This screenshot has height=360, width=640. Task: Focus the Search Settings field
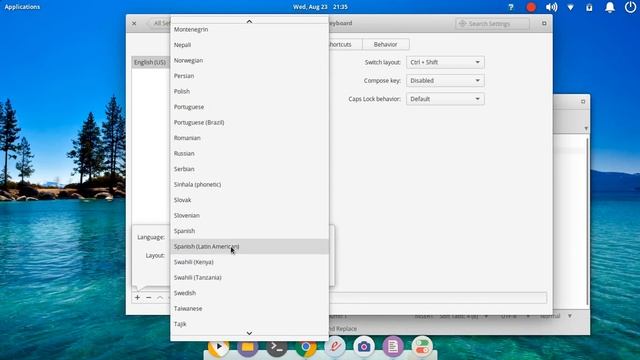click(x=492, y=24)
